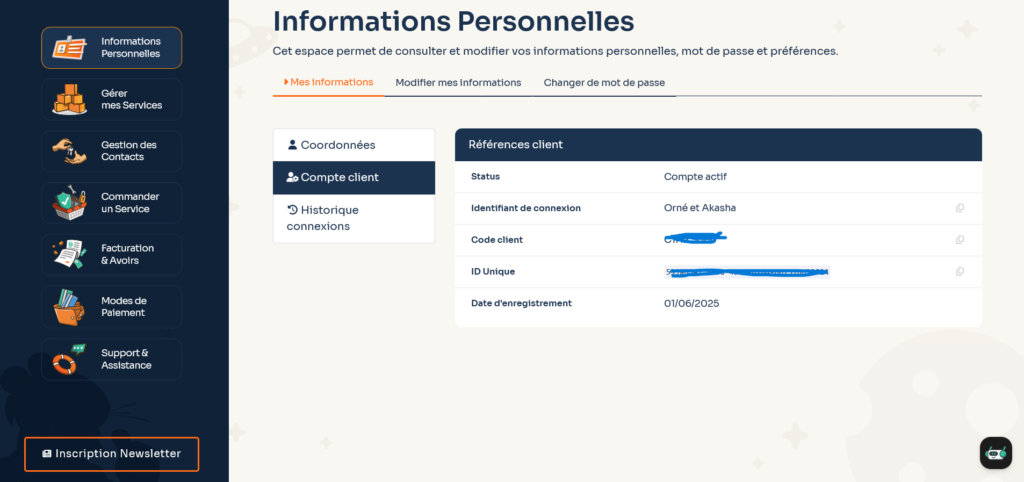Show Historique connexions section
Image resolution: width=1024 pixels, height=482 pixels.
pos(354,218)
